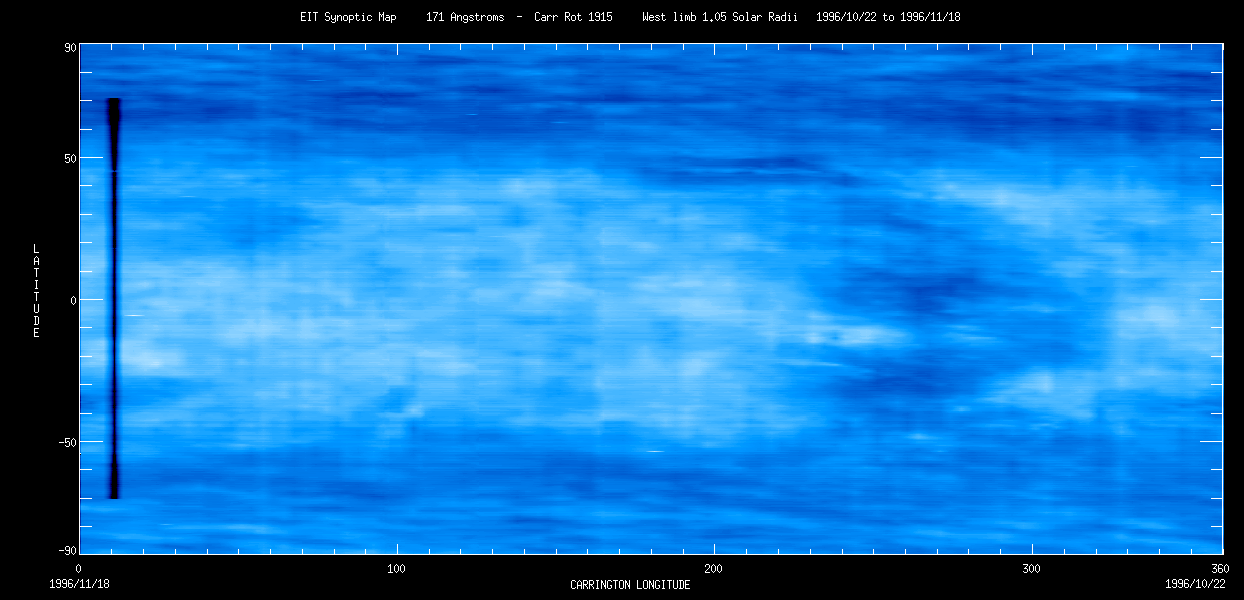
Task: Click the "EIT Synoptic Map" title text
Action: (x=347, y=18)
